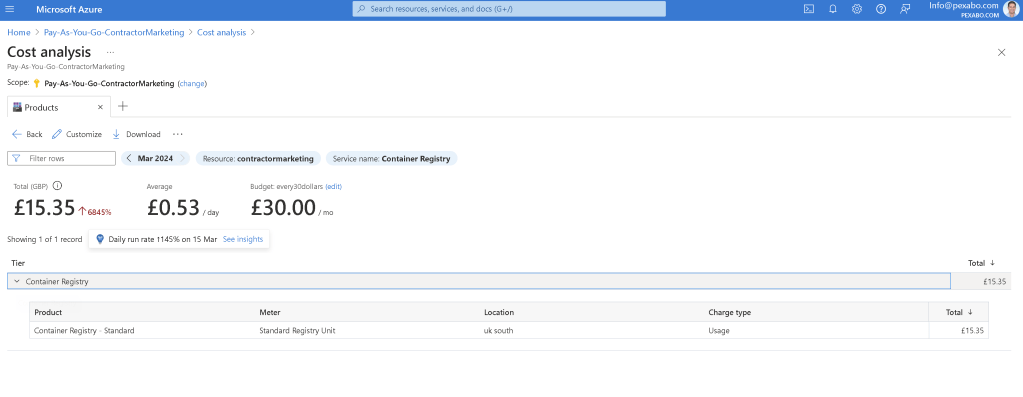Open portal settings gear
The width and height of the screenshot is (1023, 397).
click(x=857, y=9)
